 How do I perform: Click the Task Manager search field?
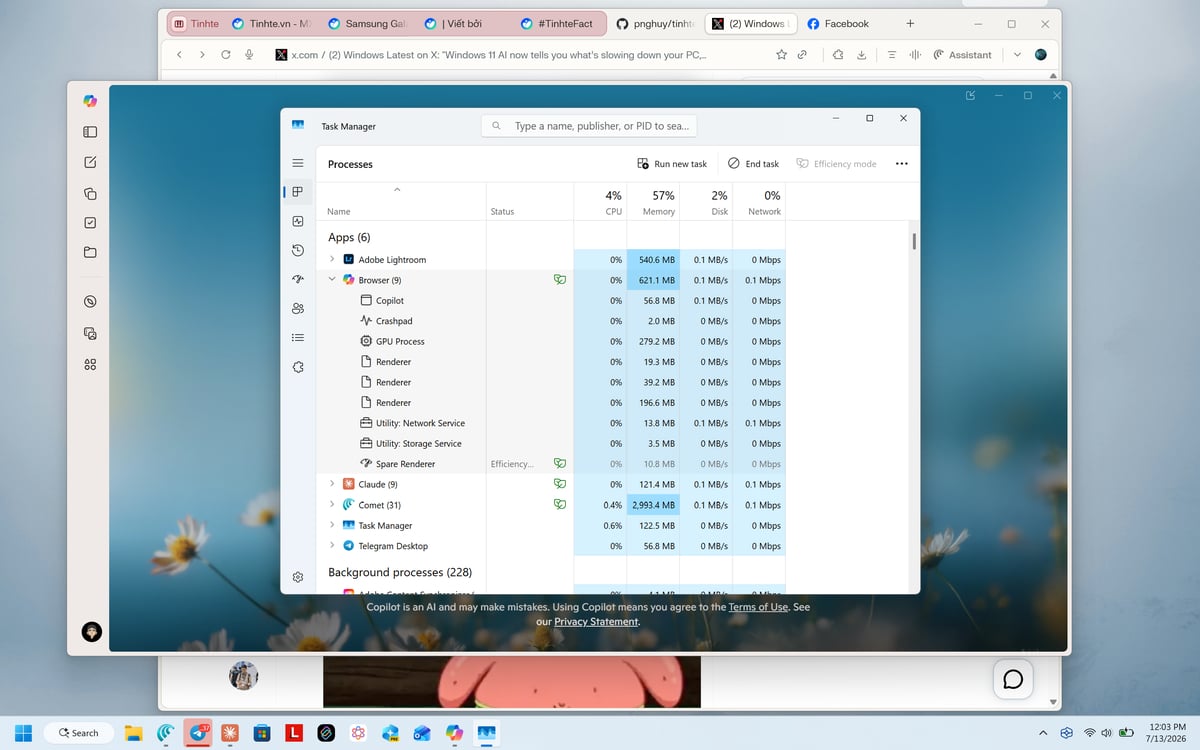[x=589, y=126]
